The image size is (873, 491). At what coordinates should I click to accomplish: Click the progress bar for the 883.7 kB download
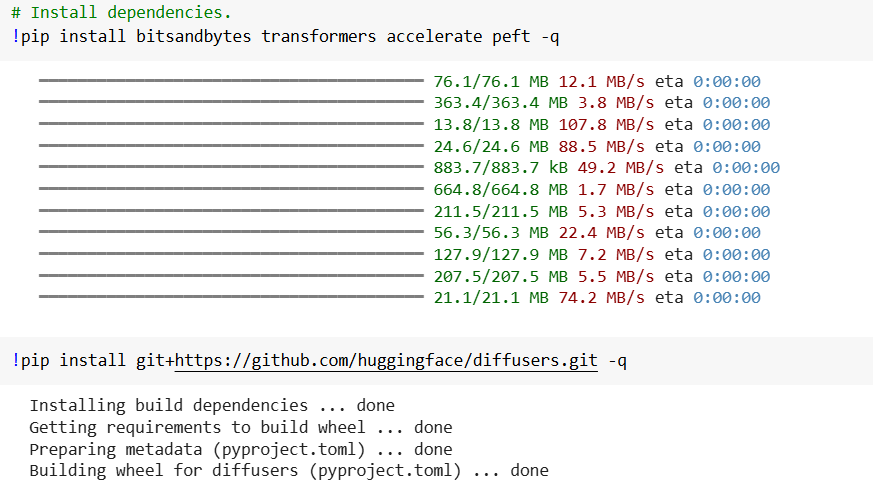coord(231,168)
